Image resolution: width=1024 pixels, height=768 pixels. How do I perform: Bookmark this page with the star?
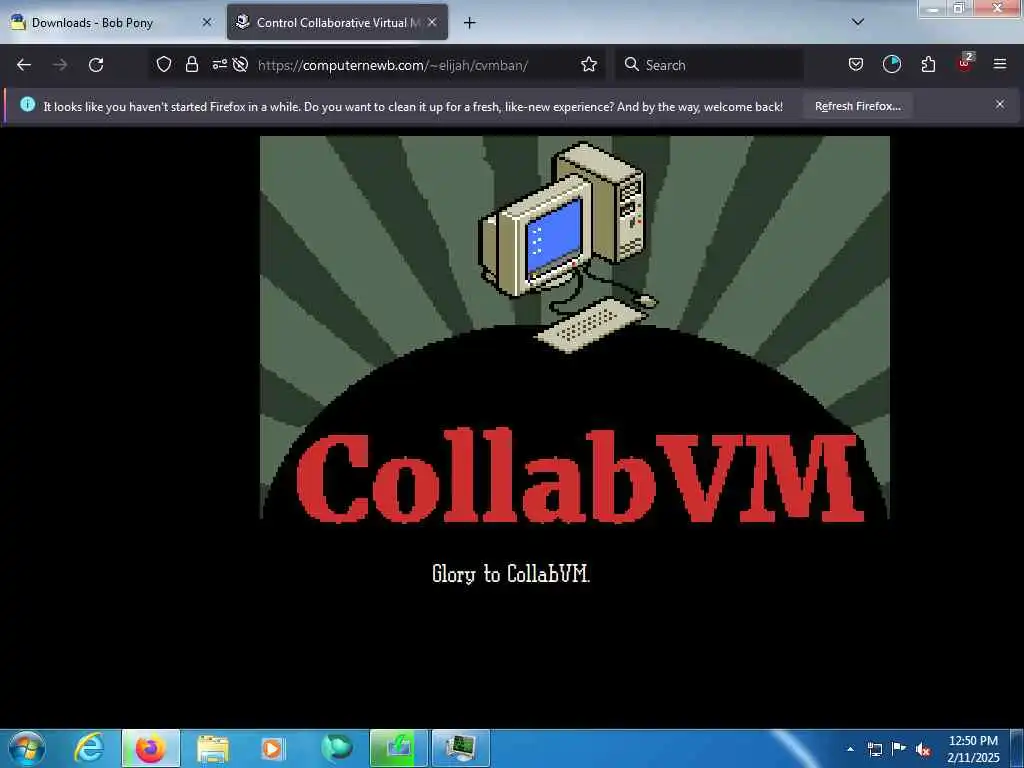click(589, 64)
